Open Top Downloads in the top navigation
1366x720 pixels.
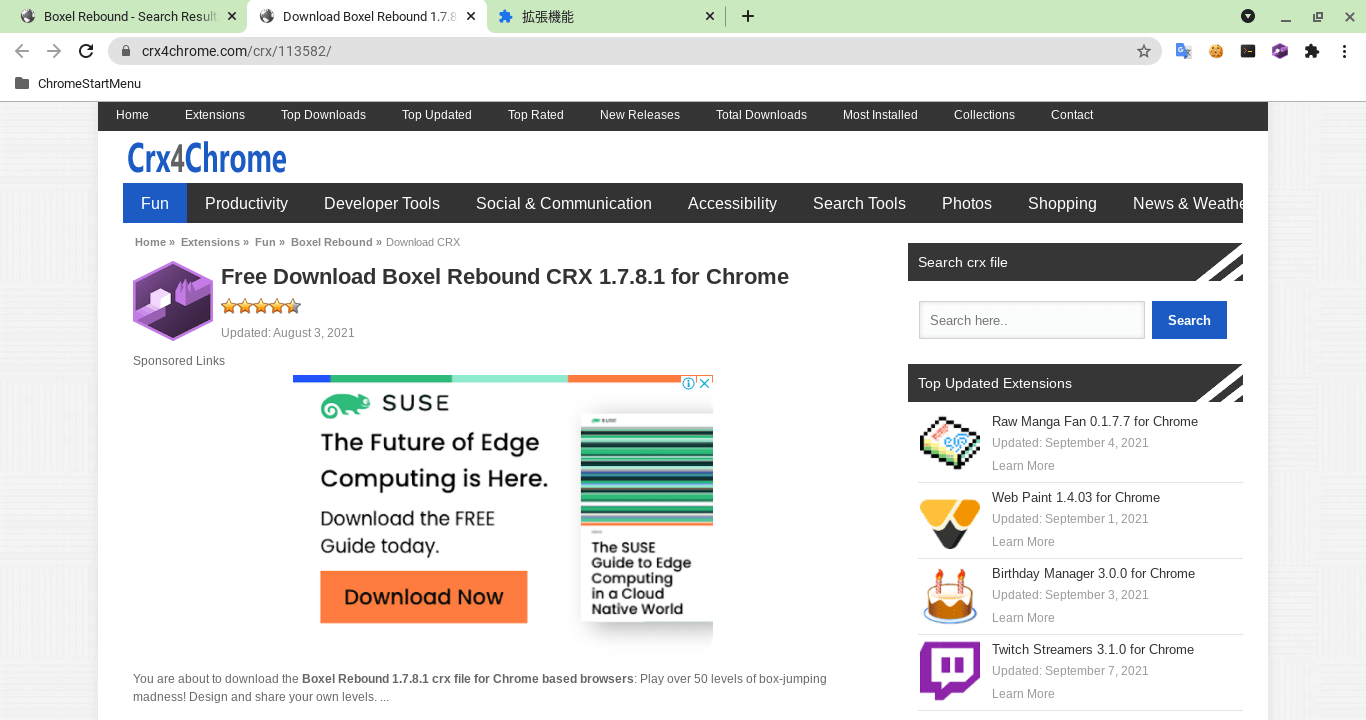pyautogui.click(x=323, y=115)
